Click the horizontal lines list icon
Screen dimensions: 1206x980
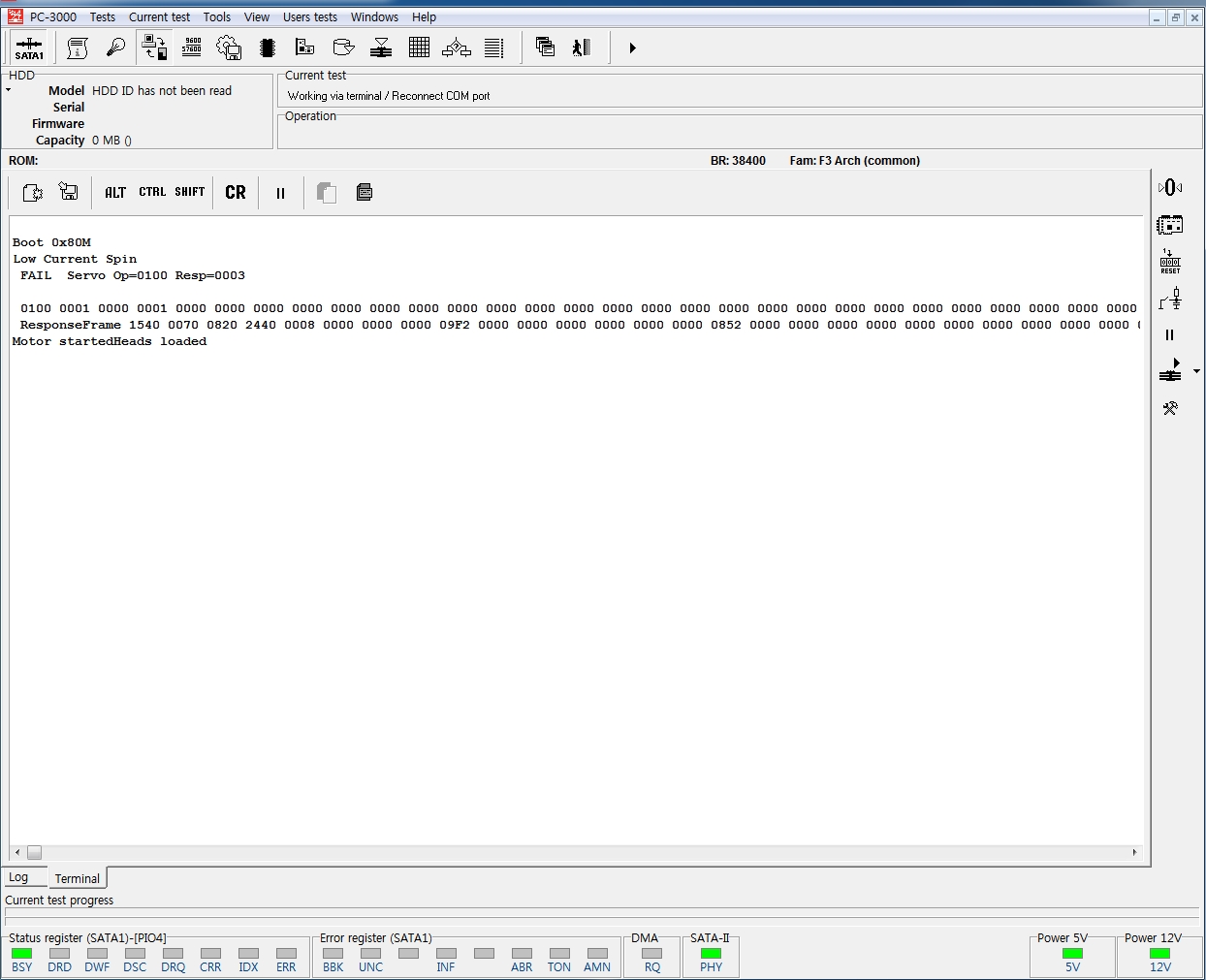tap(494, 47)
